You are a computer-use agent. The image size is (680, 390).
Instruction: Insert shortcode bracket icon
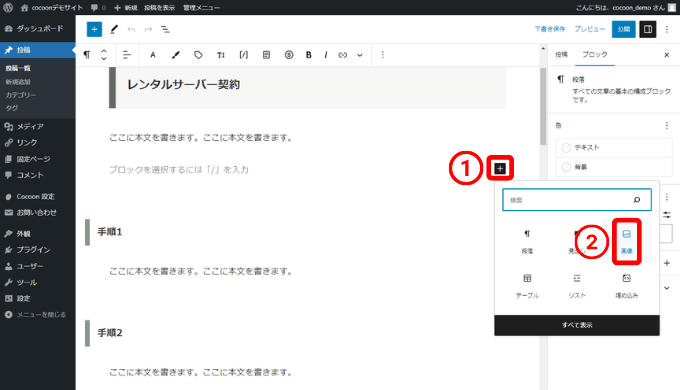coord(244,55)
